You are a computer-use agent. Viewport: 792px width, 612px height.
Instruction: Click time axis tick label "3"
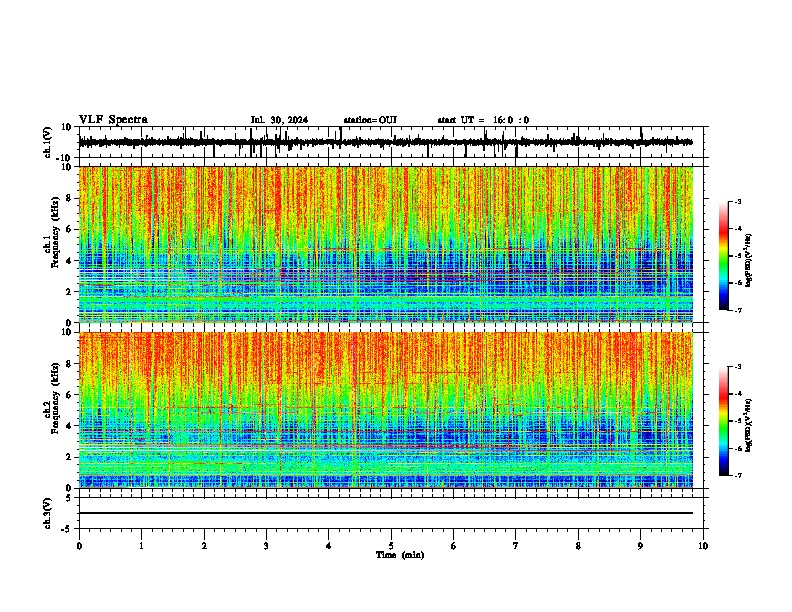[x=266, y=546]
